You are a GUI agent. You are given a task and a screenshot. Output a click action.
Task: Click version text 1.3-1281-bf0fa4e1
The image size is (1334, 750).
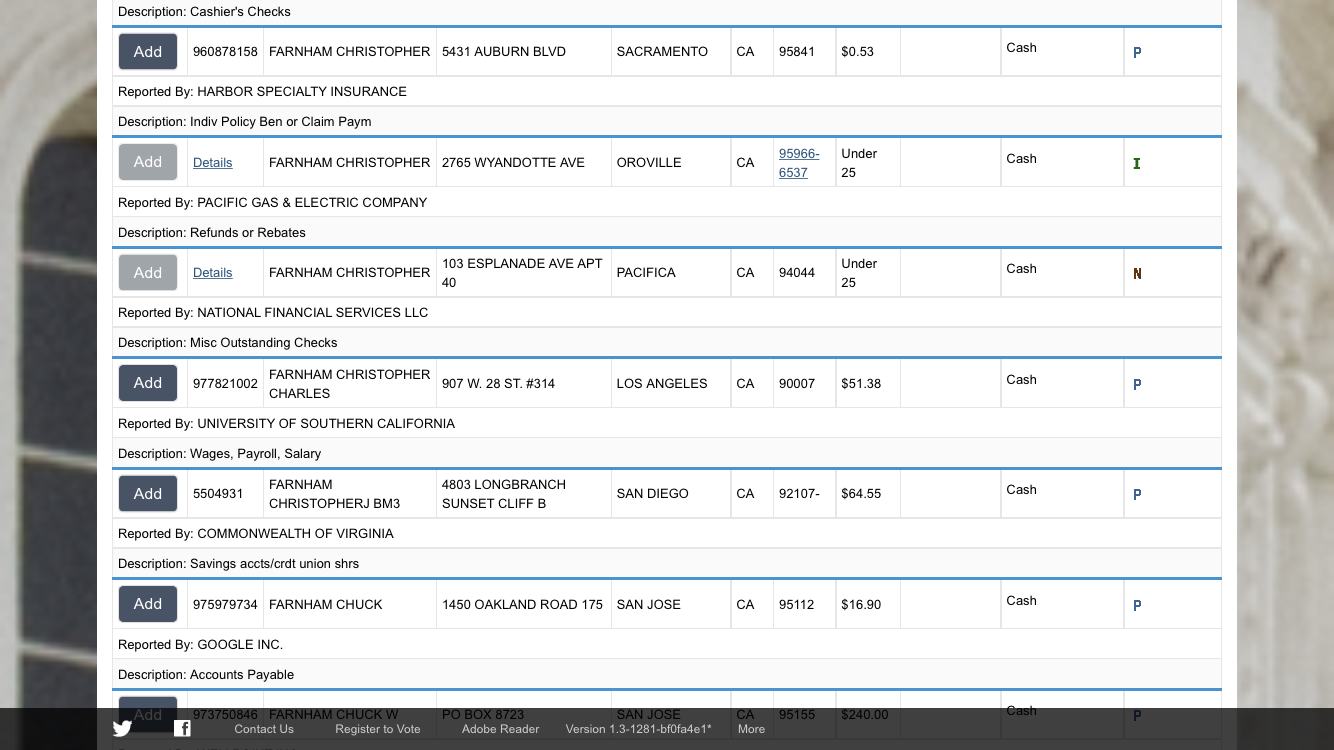coord(639,729)
